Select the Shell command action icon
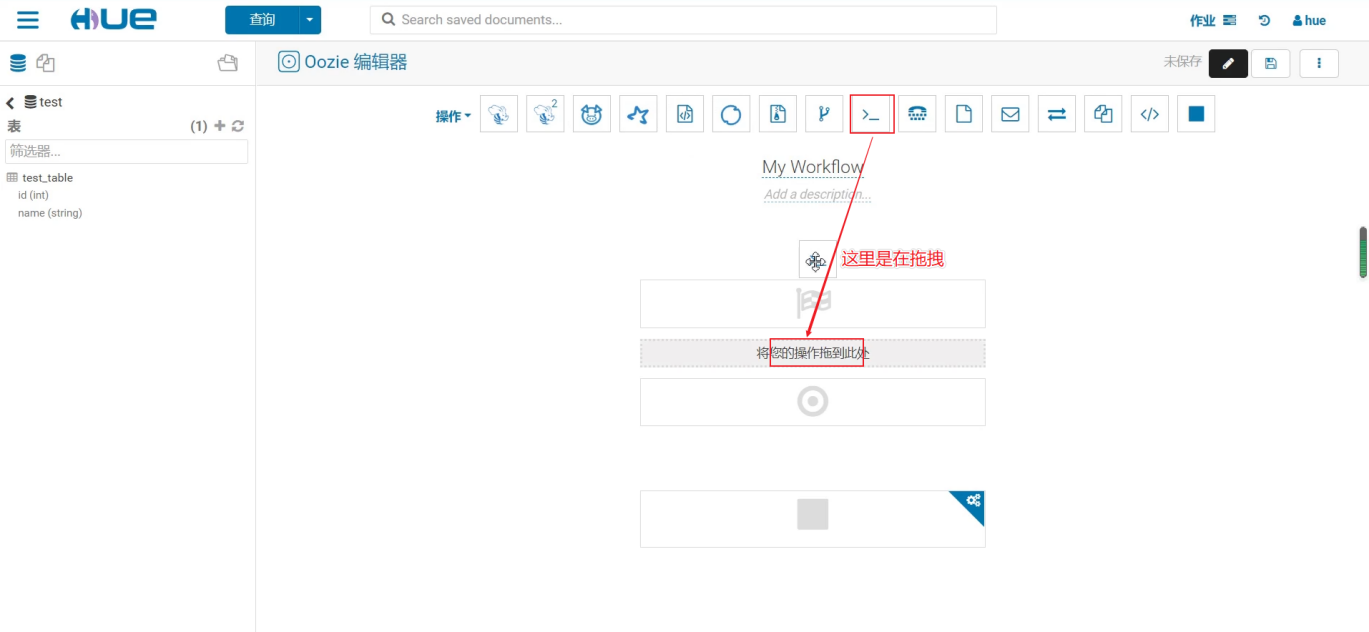This screenshot has height=632, width=1369. pyautogui.click(x=871, y=114)
